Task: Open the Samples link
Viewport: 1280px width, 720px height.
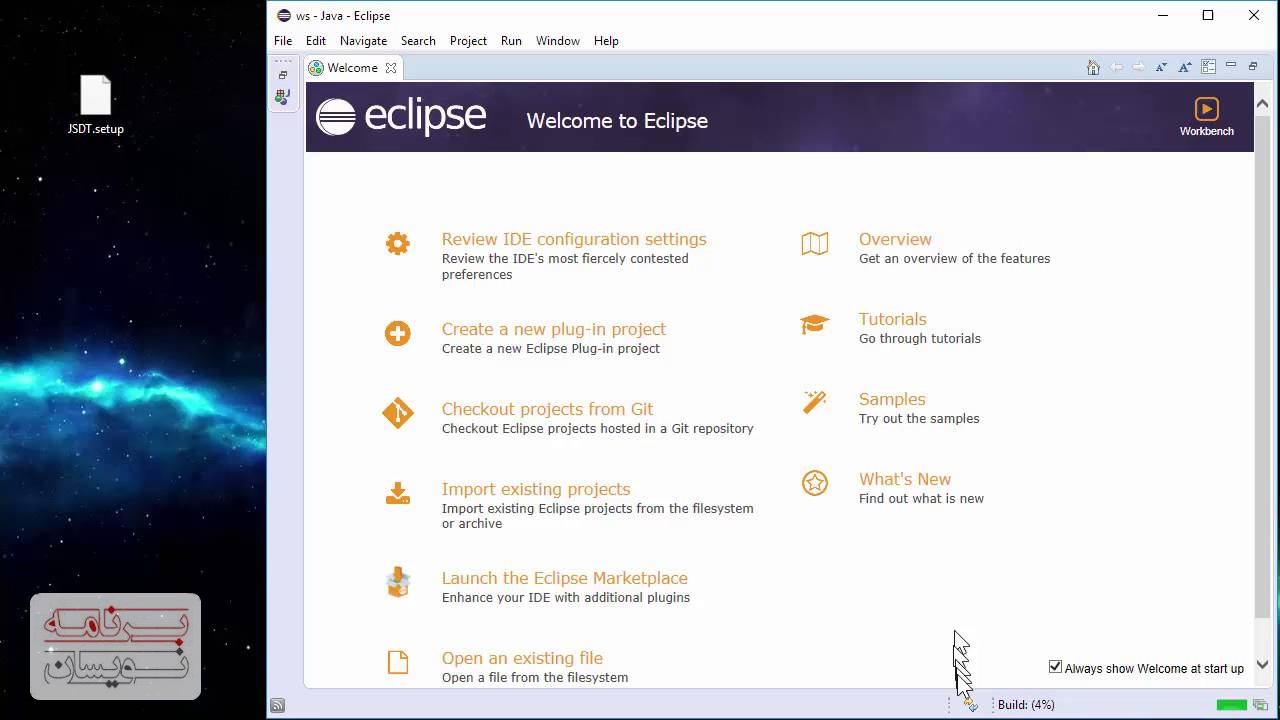Action: pos(892,399)
